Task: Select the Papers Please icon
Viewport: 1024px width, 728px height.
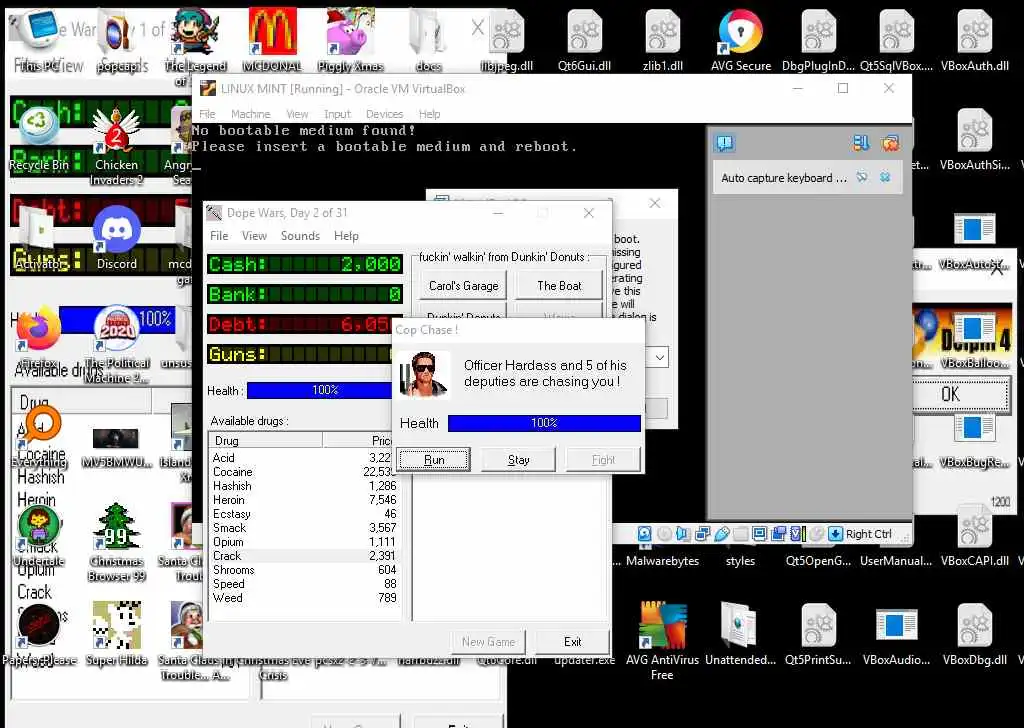Action: pos(39,633)
